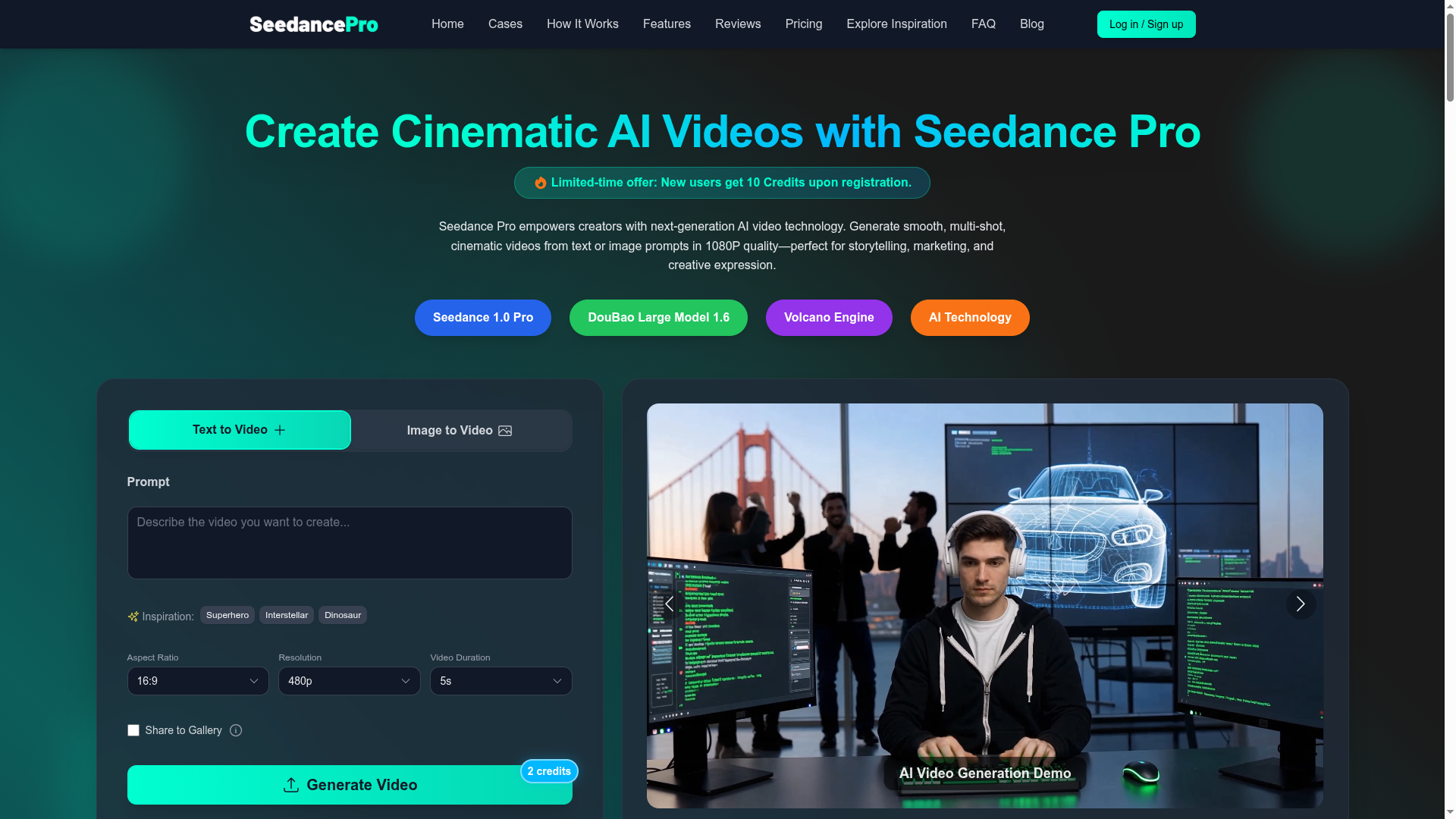
Task: Open the Video Duration dropdown
Action: pyautogui.click(x=501, y=681)
